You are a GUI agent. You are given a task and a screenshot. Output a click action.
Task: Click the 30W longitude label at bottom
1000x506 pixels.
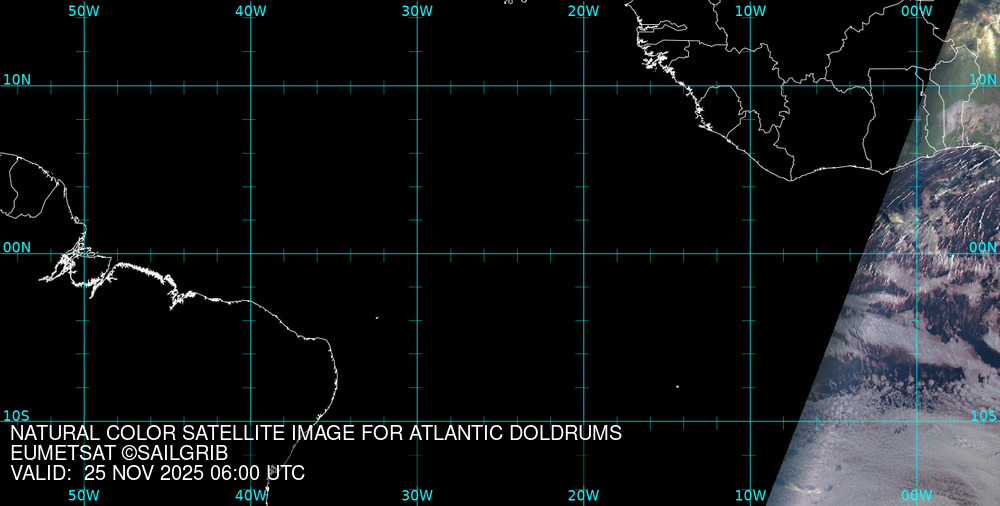(417, 495)
